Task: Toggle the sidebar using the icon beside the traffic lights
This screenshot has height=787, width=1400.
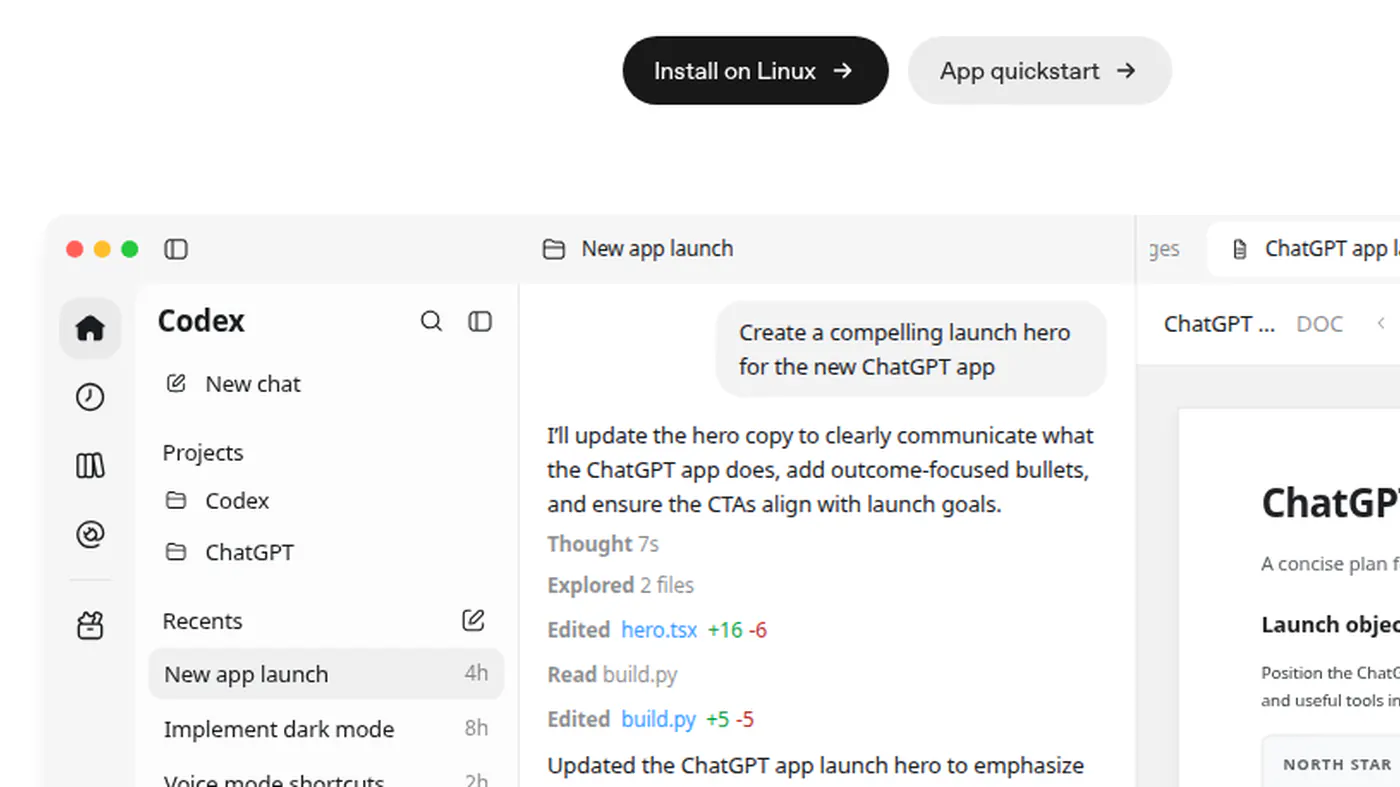Action: pos(176,249)
